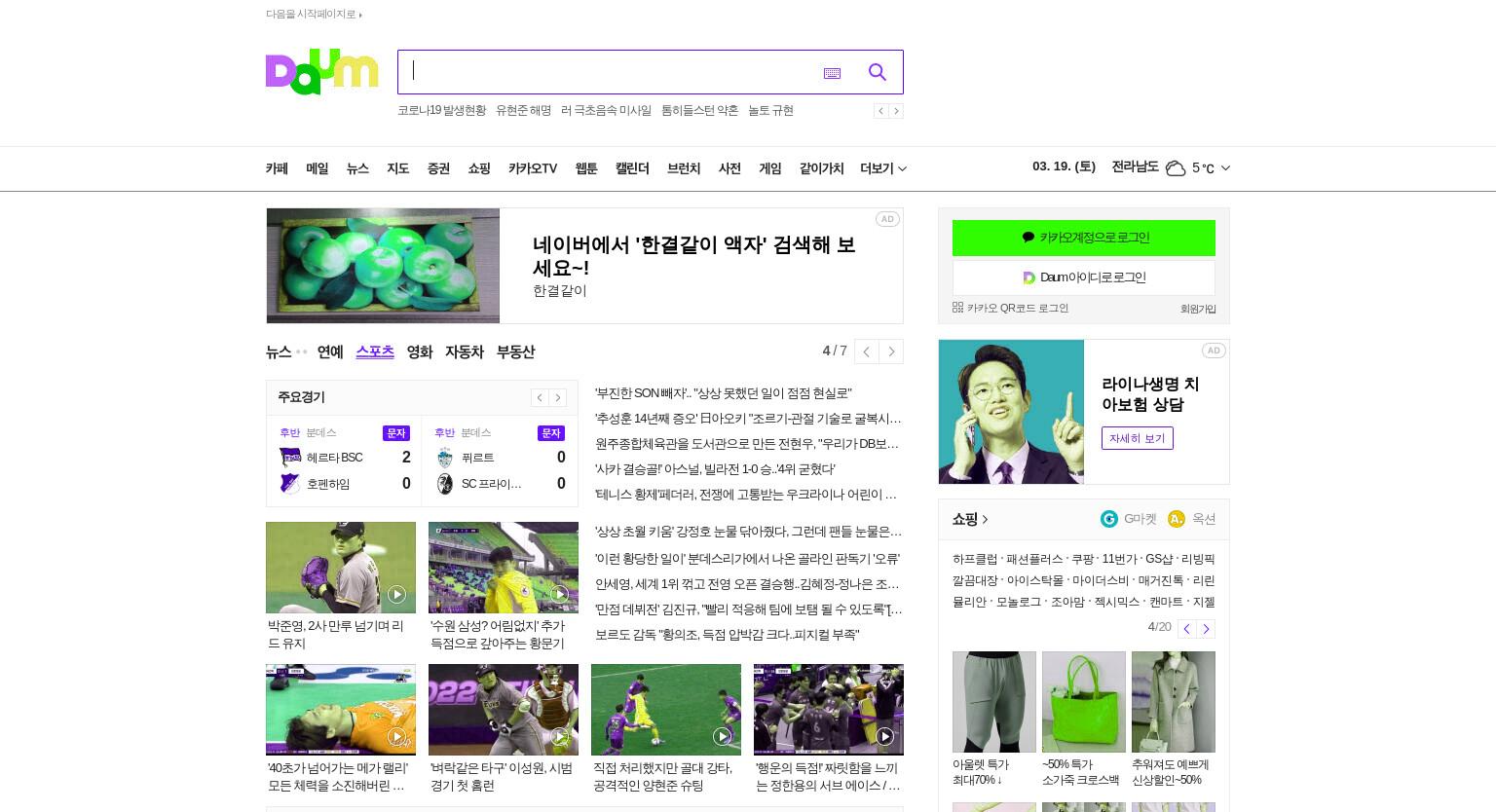Expand the 더보기 menu

click(883, 168)
